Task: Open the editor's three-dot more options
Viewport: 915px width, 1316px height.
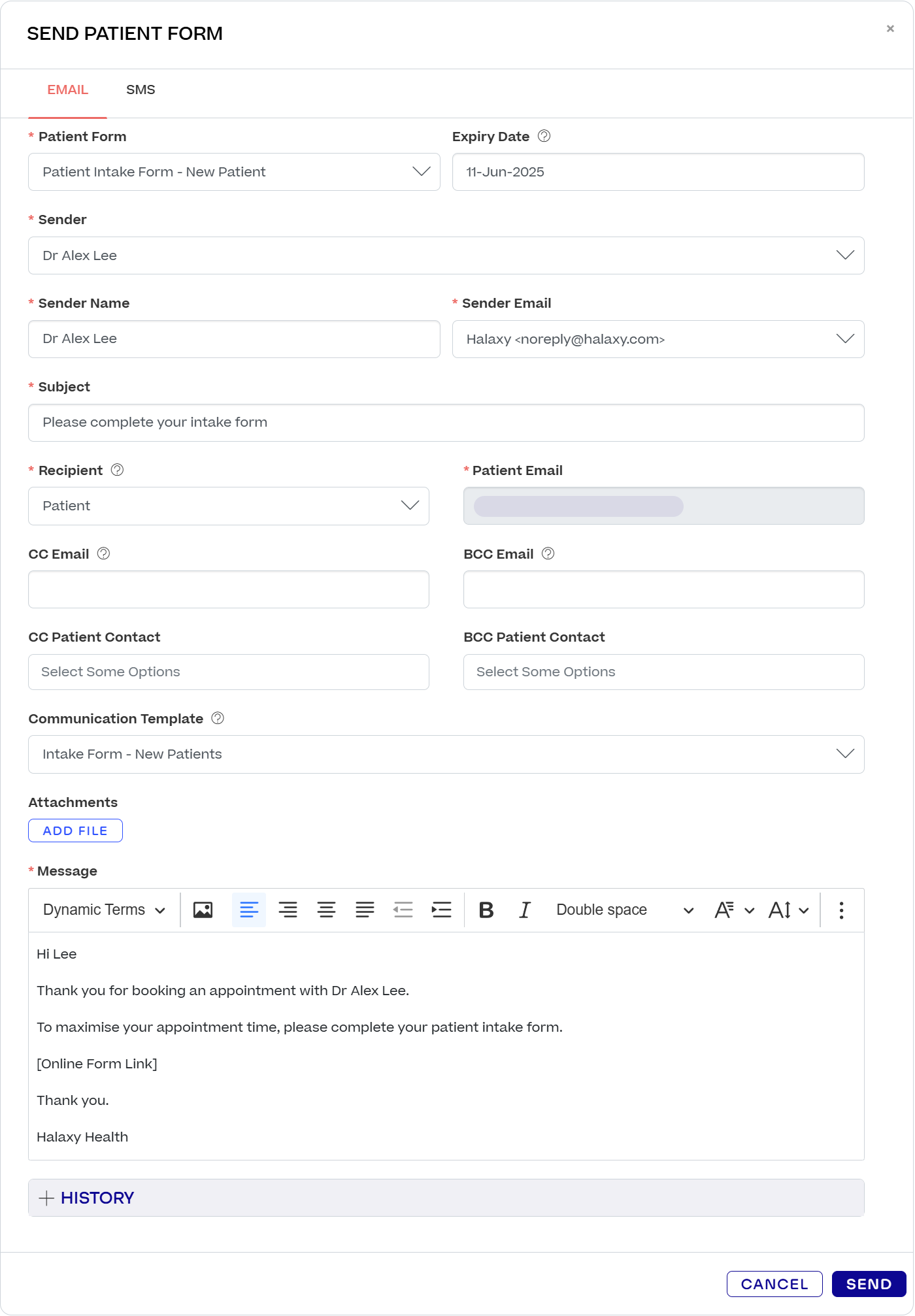Action: (x=841, y=910)
